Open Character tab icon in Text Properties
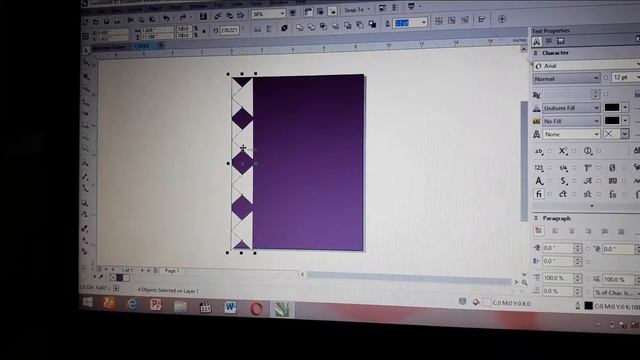 point(537,41)
